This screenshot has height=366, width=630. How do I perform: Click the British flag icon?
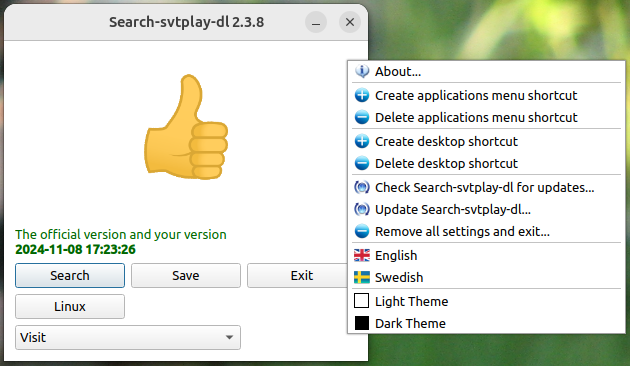click(362, 255)
